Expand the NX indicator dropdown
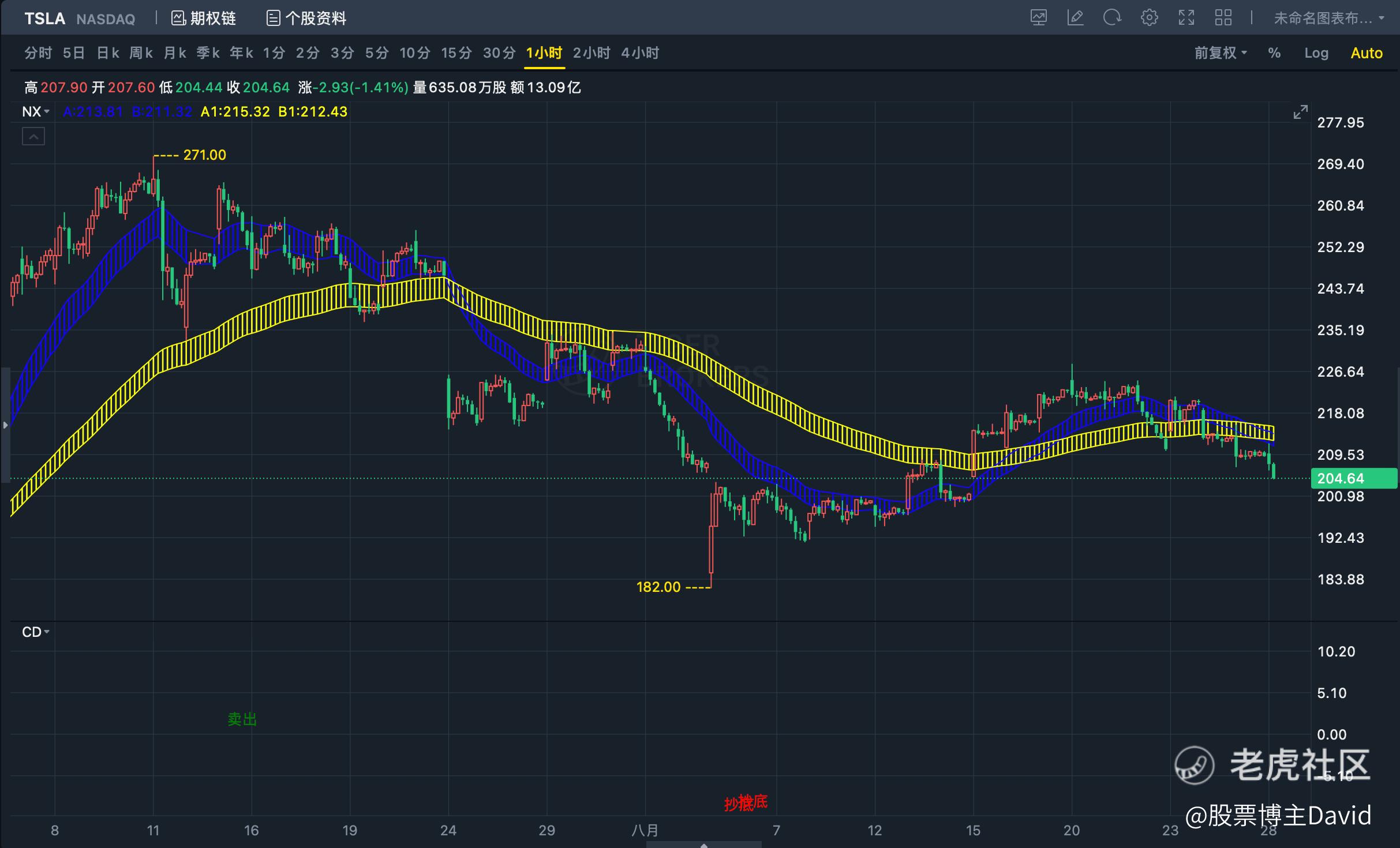This screenshot has height=848, width=1400. point(36,111)
